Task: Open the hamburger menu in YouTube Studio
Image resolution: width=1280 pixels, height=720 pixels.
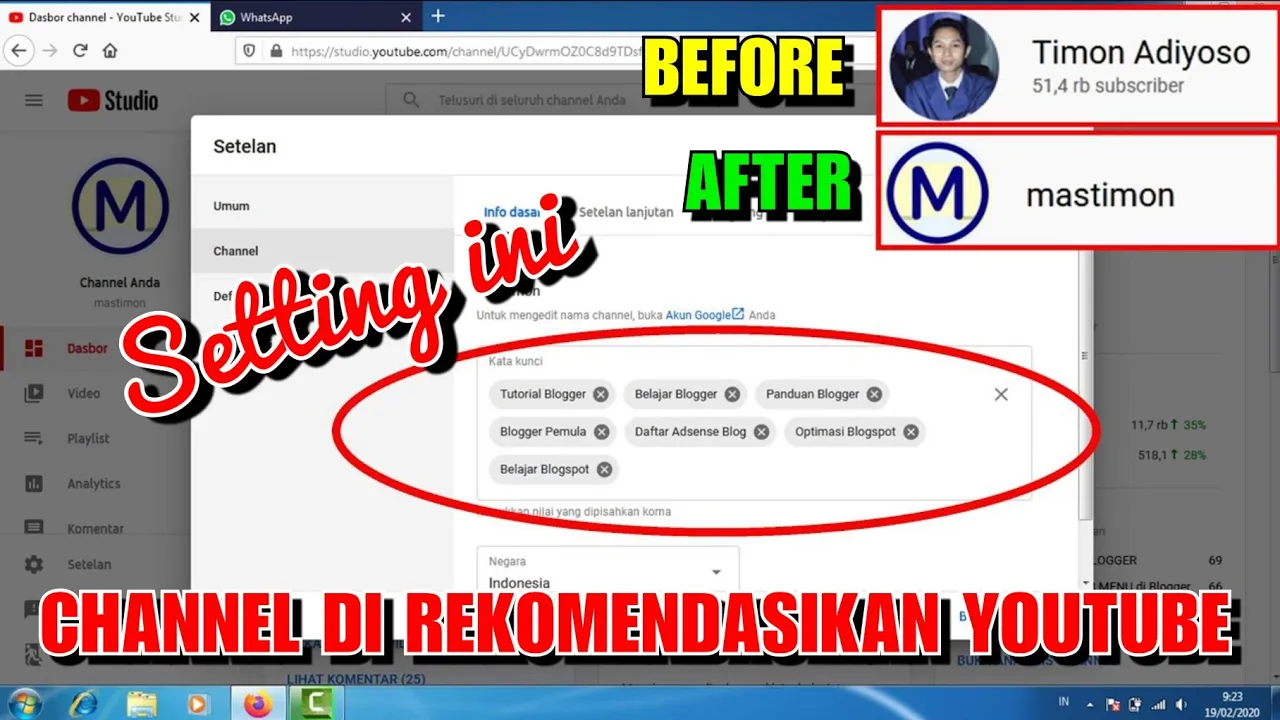Action: (34, 100)
